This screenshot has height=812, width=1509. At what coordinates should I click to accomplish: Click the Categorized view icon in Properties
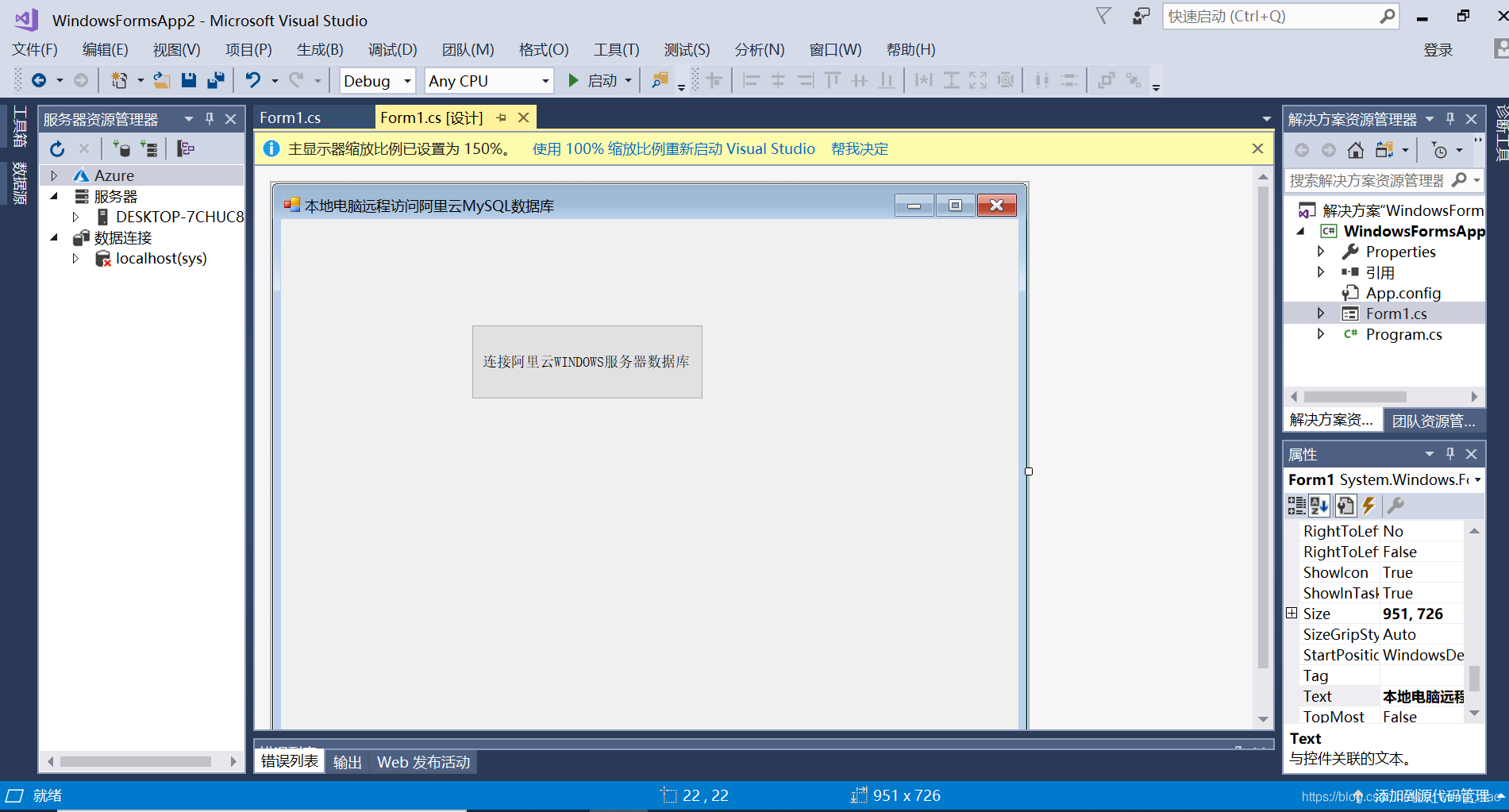click(1296, 506)
